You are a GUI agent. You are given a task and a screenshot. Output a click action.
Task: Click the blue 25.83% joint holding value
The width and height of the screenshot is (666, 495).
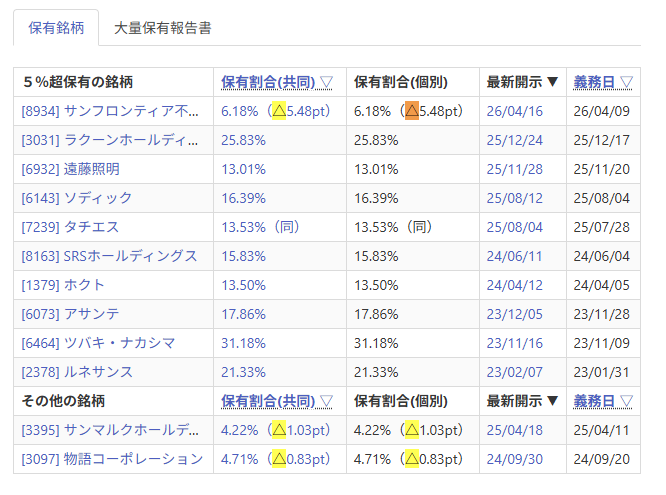243,140
